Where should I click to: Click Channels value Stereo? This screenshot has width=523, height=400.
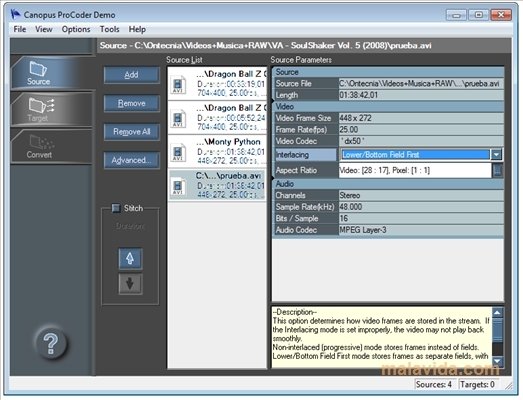tap(421, 195)
